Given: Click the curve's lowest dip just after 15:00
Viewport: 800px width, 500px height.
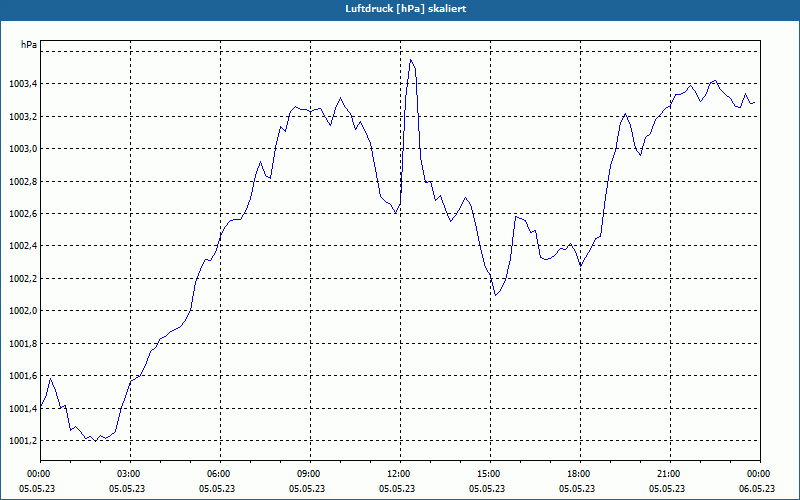Looking at the screenshot, I should pos(495,295).
